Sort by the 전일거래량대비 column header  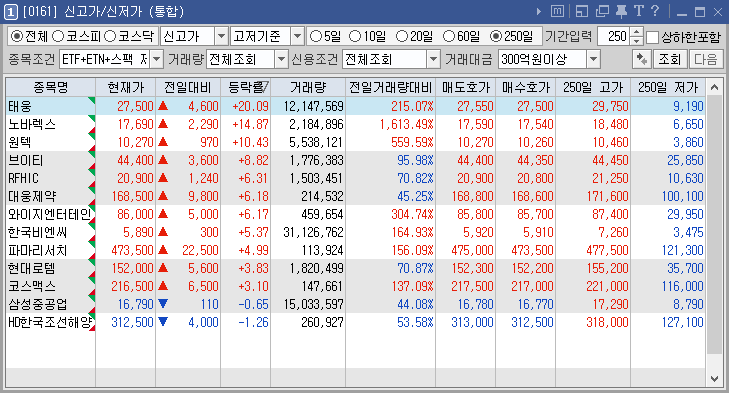(391, 87)
